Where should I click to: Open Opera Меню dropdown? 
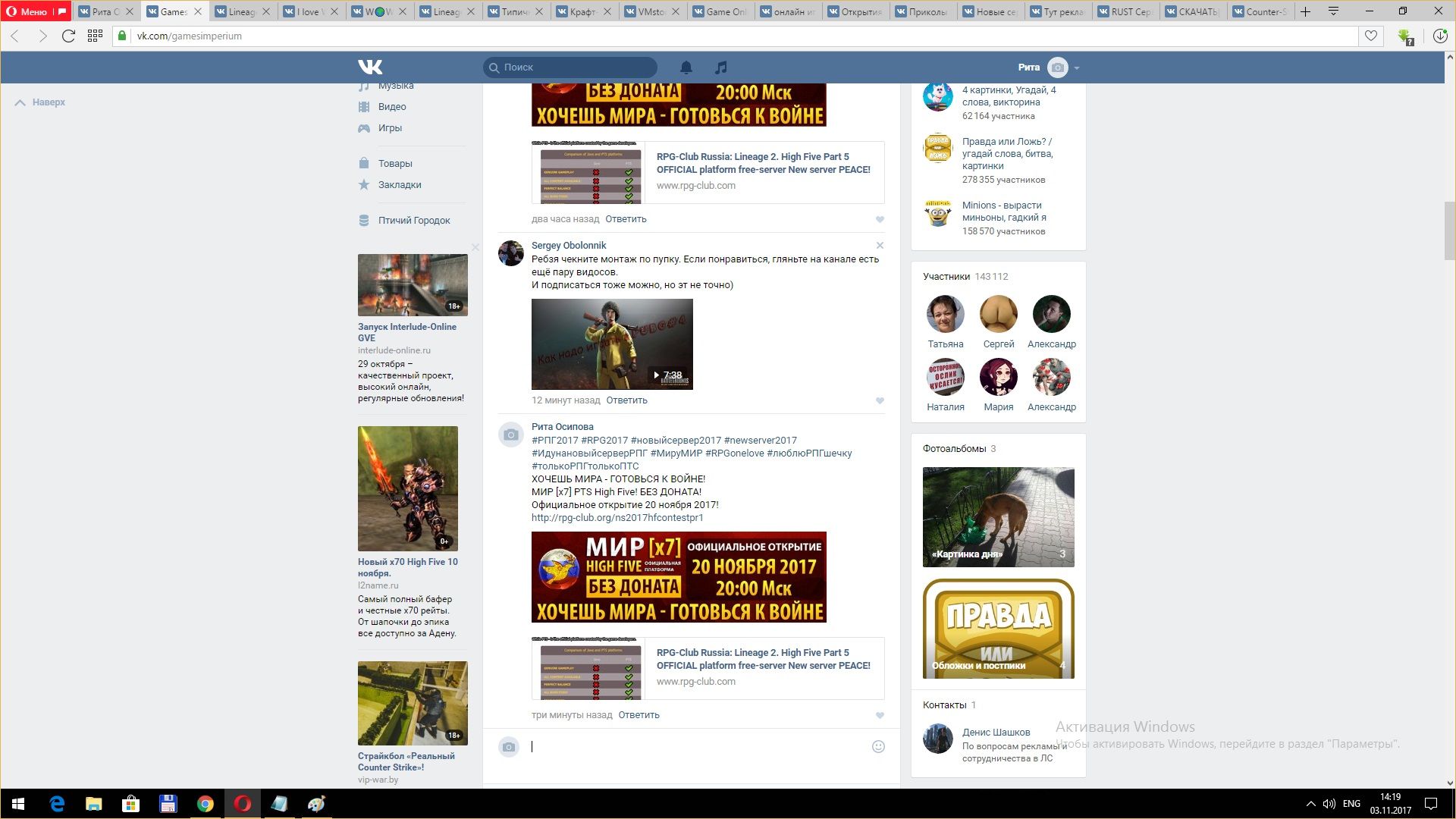pos(27,11)
